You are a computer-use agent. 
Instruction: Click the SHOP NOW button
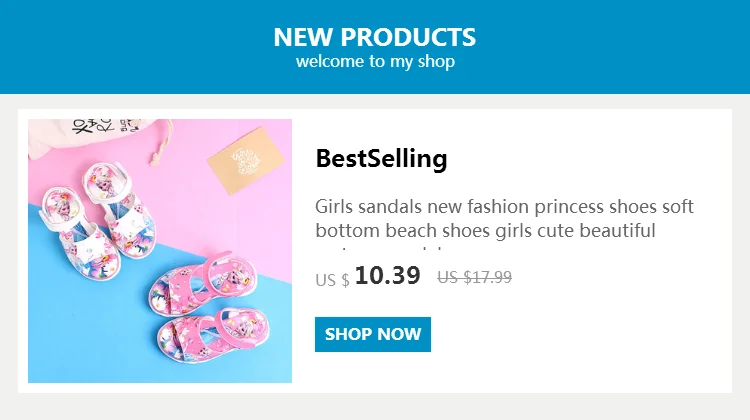tap(373, 334)
